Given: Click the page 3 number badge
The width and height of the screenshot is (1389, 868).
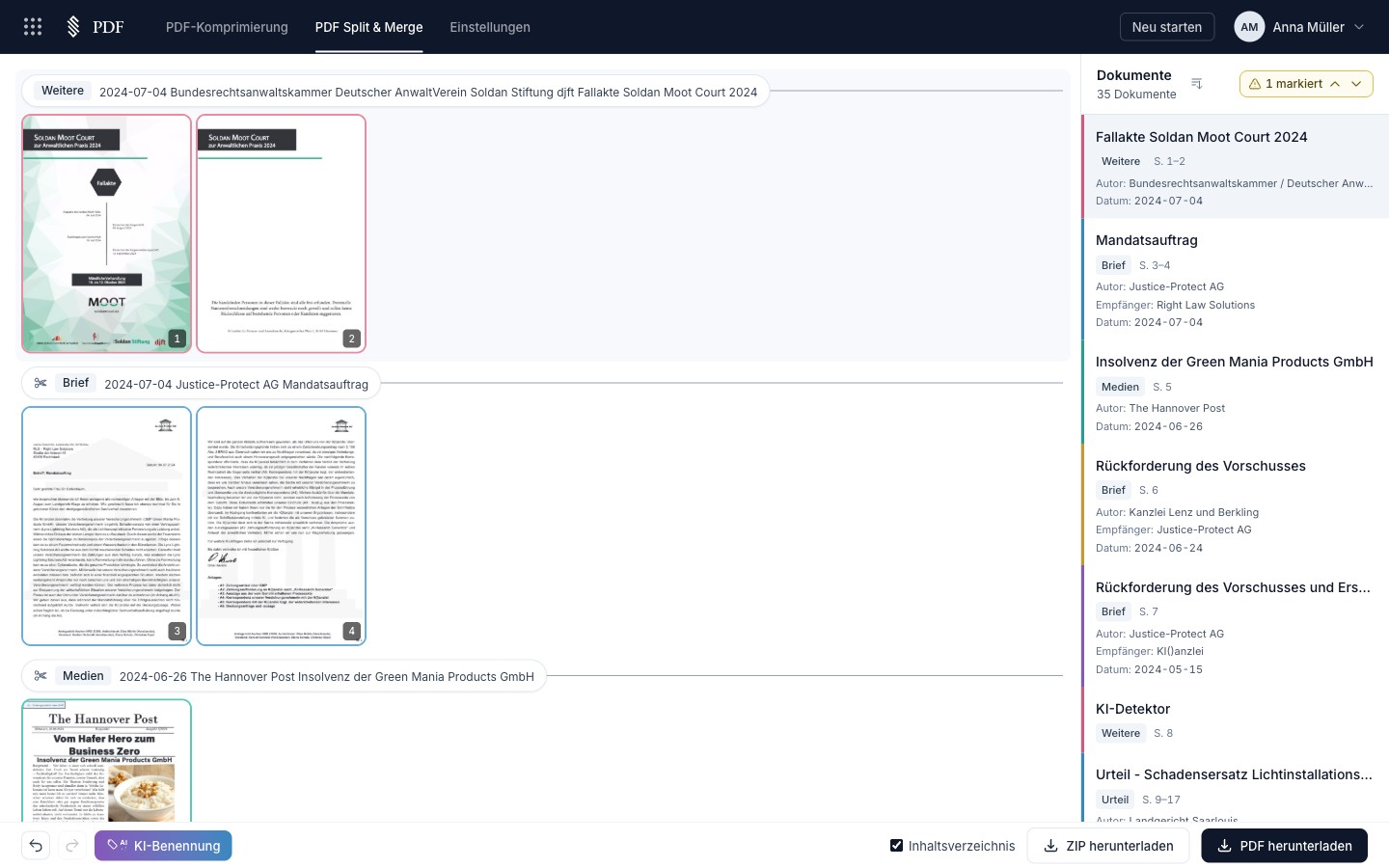Looking at the screenshot, I should click(177, 631).
